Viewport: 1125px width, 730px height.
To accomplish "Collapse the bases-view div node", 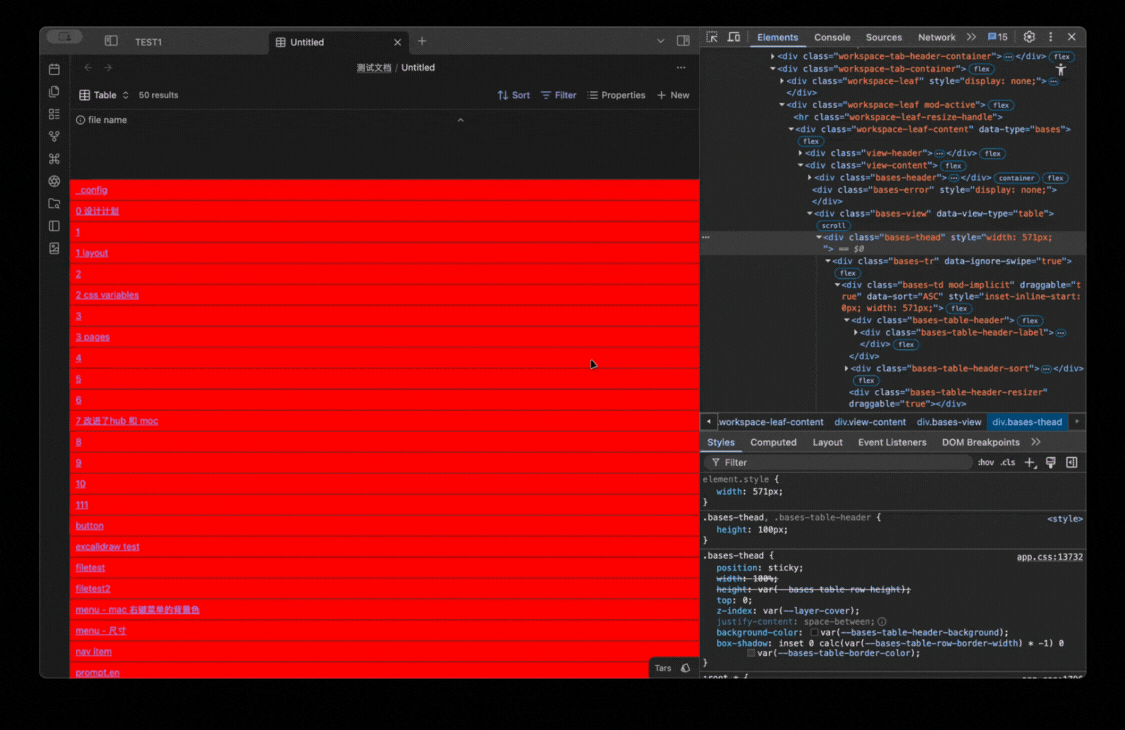I will [810, 213].
